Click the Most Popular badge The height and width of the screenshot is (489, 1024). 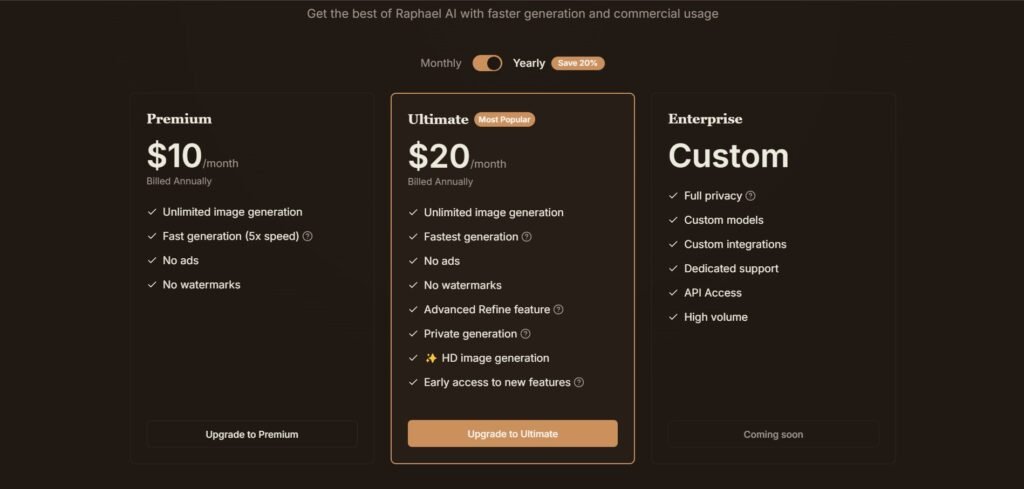point(505,119)
